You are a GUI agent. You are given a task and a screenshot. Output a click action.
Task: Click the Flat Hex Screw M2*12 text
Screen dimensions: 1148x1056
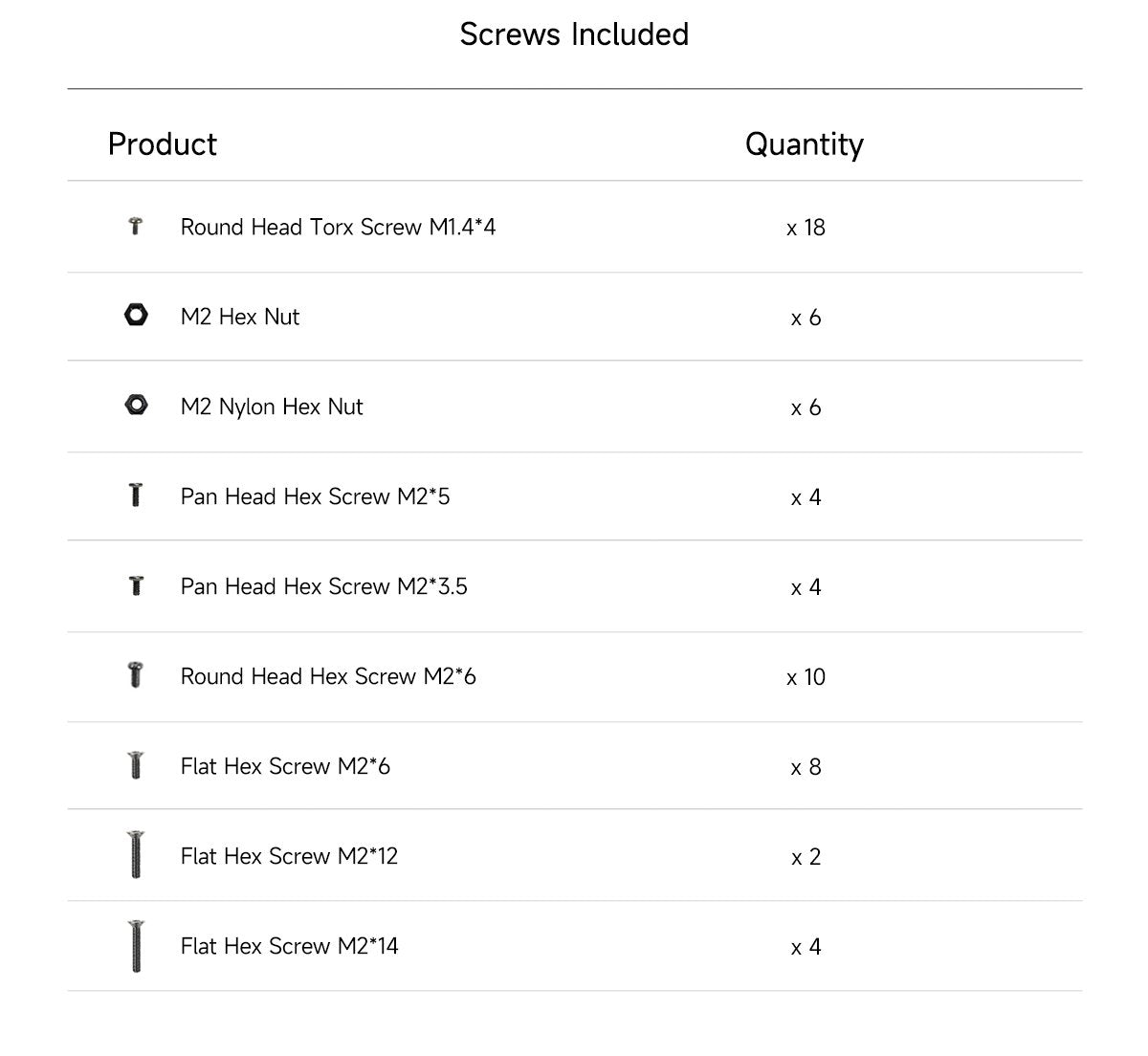click(x=289, y=856)
